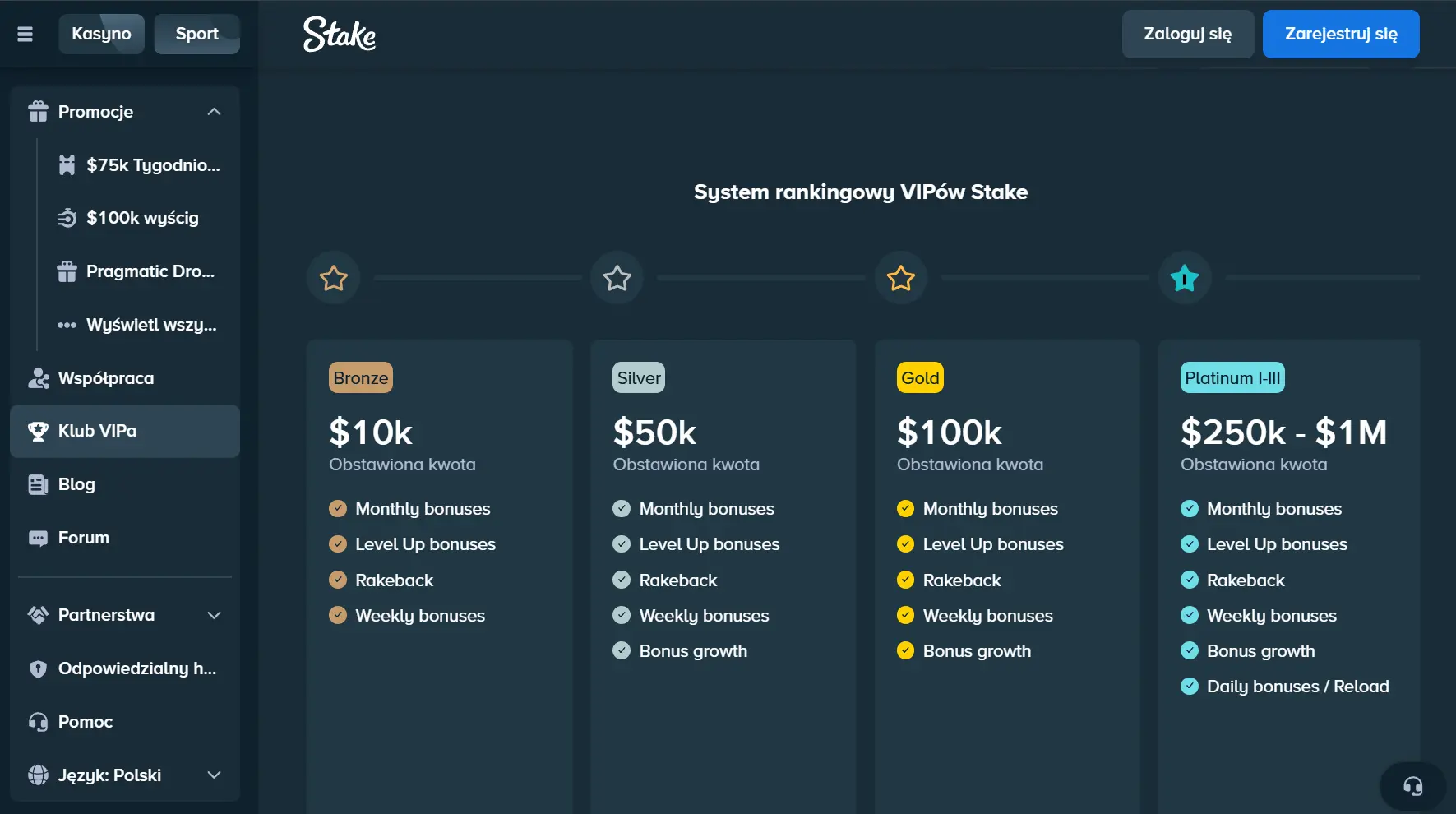Click Level Up bonuses in Gold card
Screen dimensions: 1456x814
pos(993,544)
